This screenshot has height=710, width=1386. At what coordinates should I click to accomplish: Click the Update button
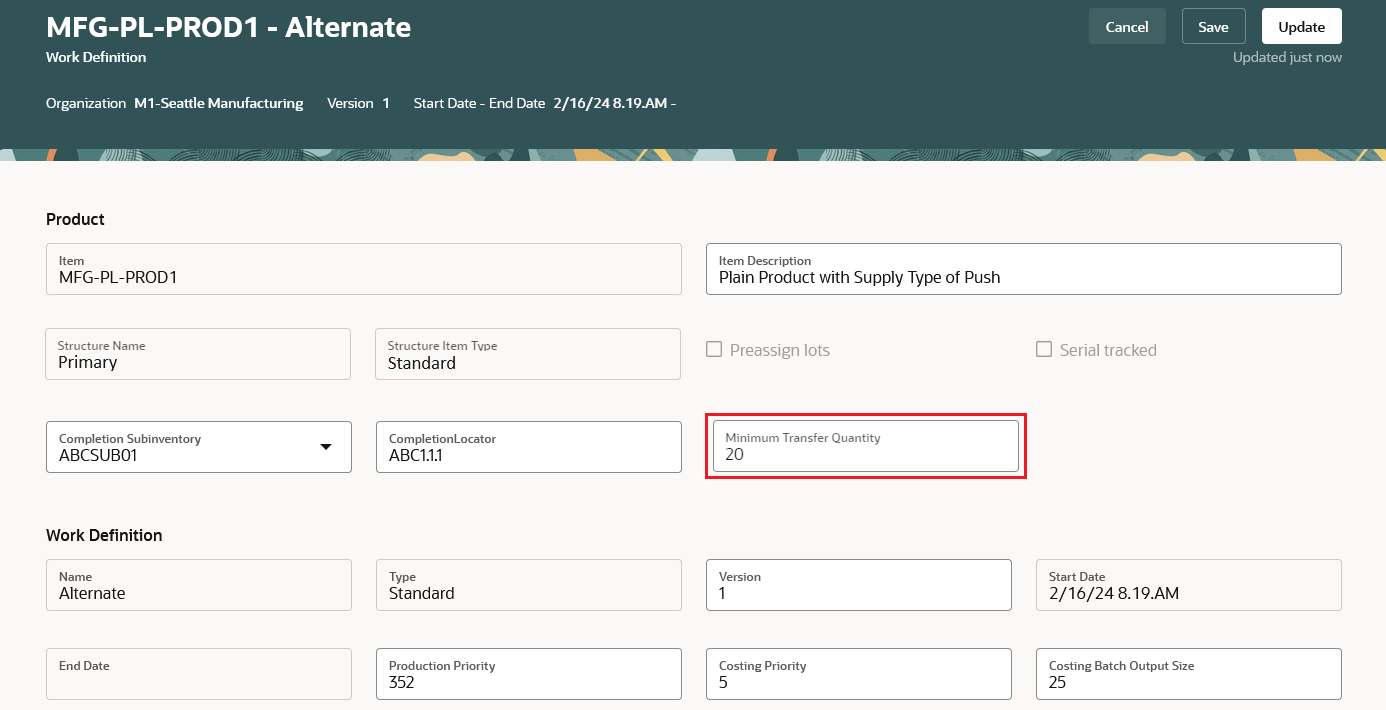tap(1301, 27)
